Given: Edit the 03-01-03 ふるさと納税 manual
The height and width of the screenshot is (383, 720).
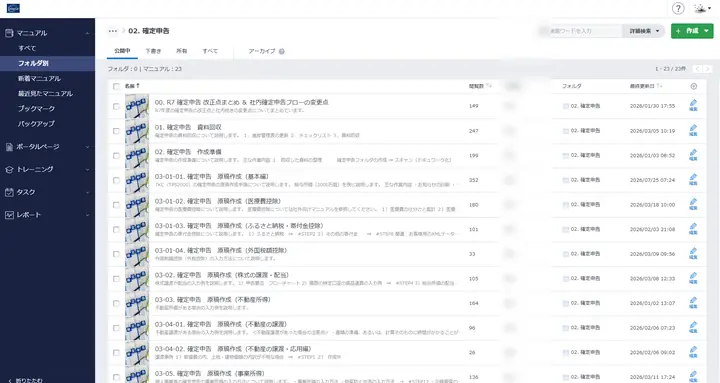Looking at the screenshot, I should 693,229.
